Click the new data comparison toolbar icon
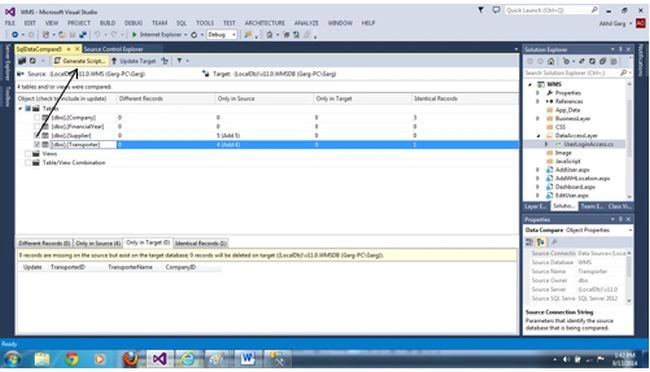 tap(22, 61)
